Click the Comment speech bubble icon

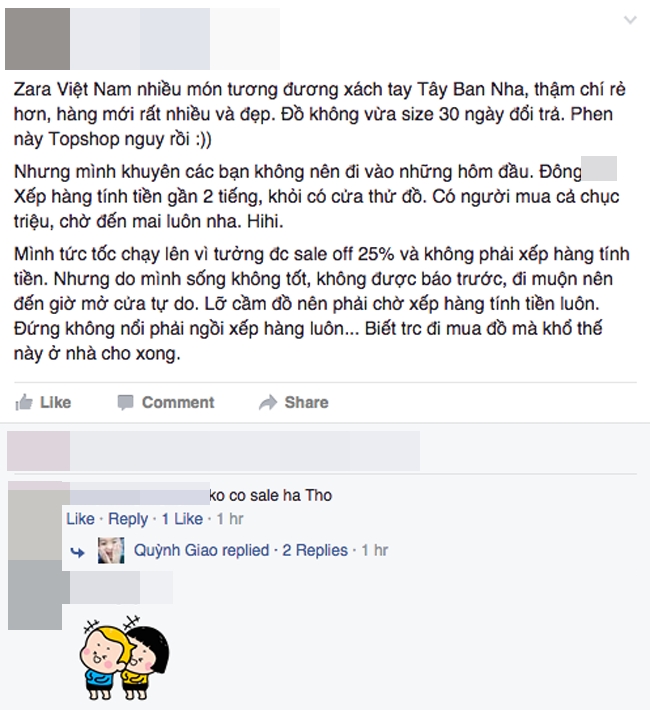[125, 402]
